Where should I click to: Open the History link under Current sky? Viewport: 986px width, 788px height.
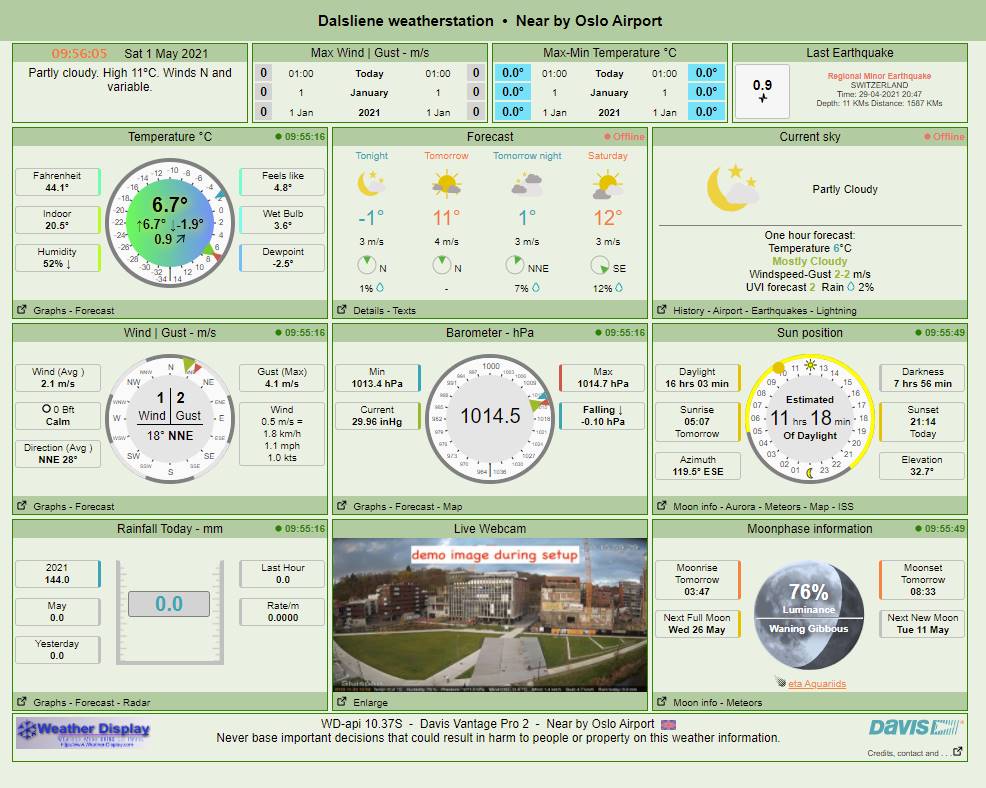[x=689, y=311]
